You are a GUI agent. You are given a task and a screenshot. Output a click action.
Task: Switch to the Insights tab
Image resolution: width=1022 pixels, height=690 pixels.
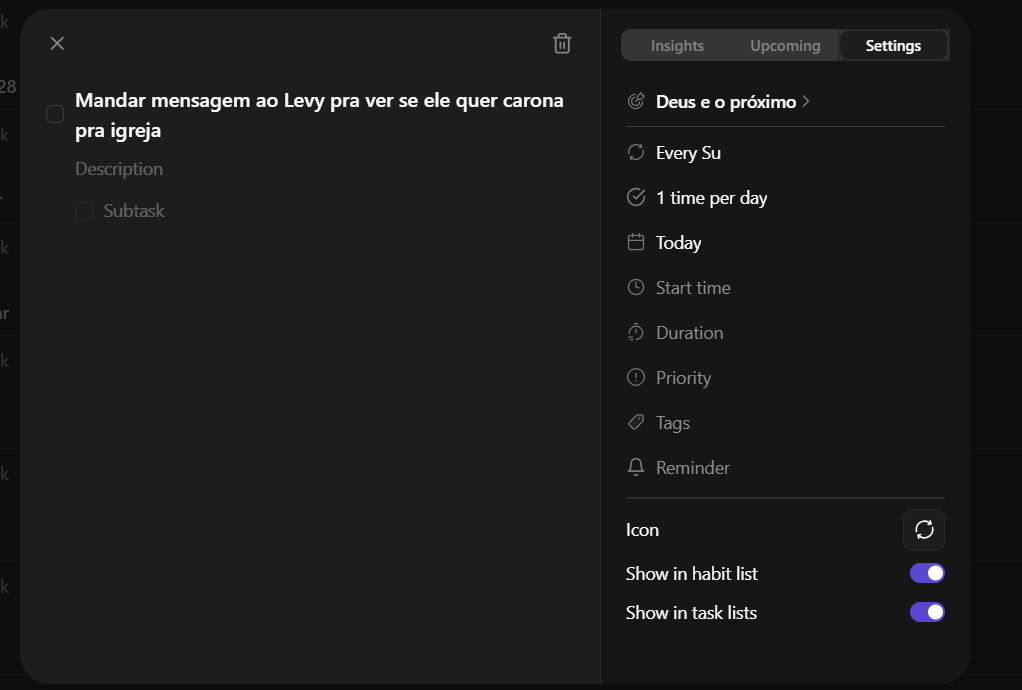(677, 46)
